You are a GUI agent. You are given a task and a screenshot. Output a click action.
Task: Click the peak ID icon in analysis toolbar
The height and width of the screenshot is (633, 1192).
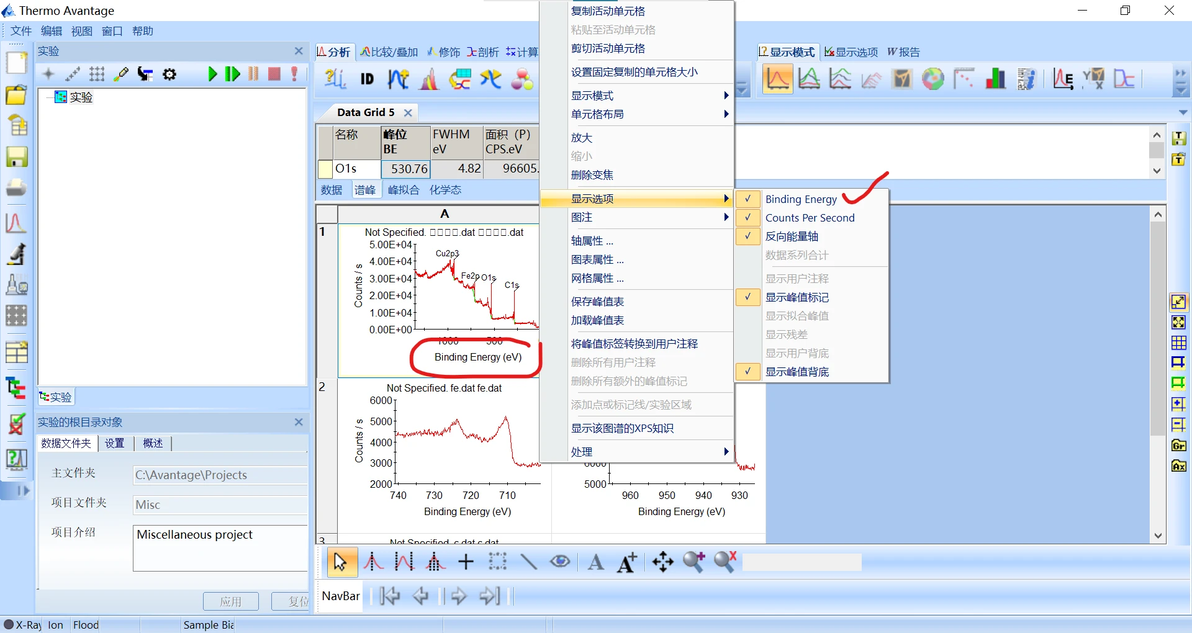click(x=367, y=78)
